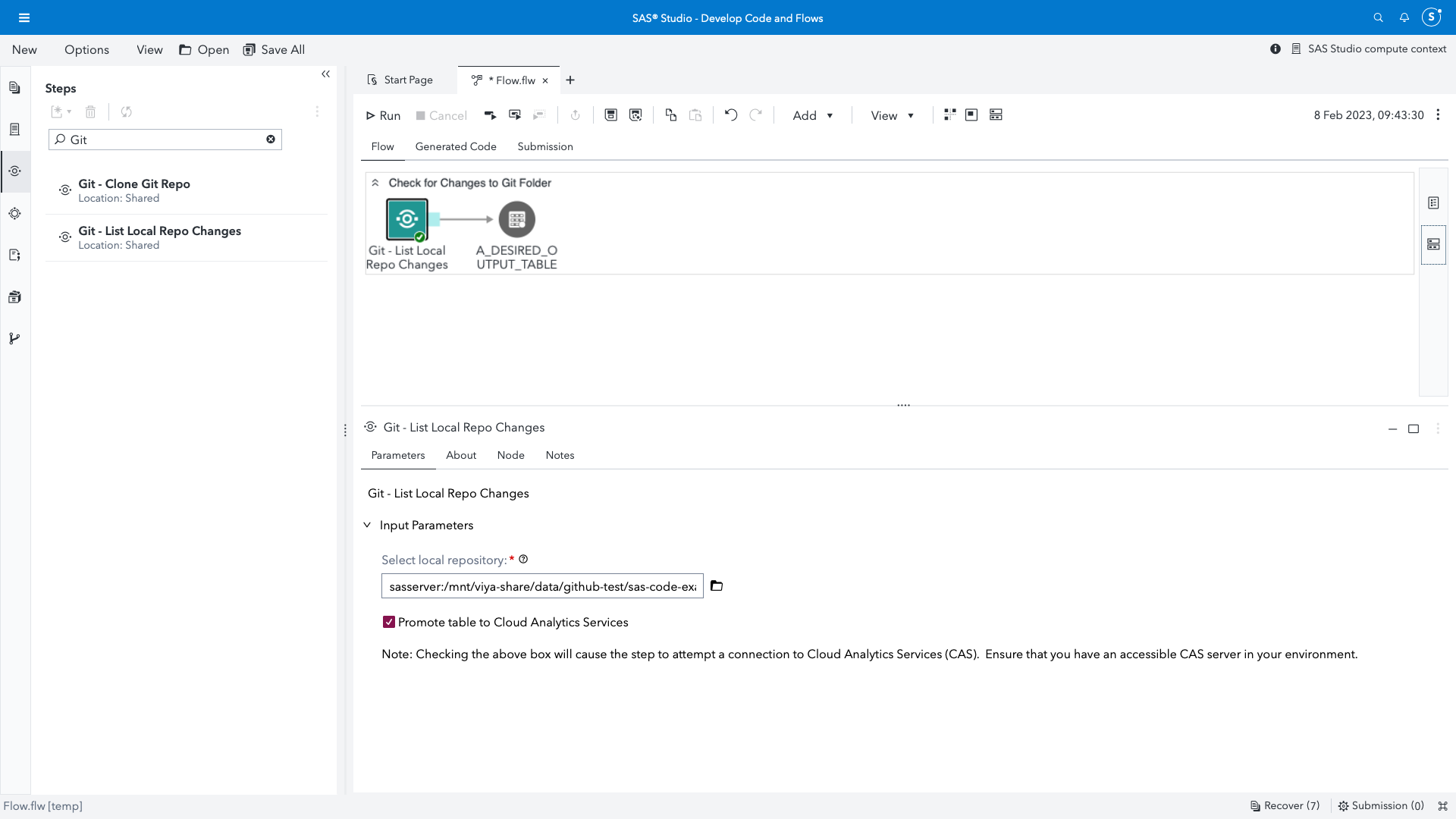Viewport: 1456px width, 819px height.
Task: Open Submission (0) status bar item
Action: coord(1380,806)
